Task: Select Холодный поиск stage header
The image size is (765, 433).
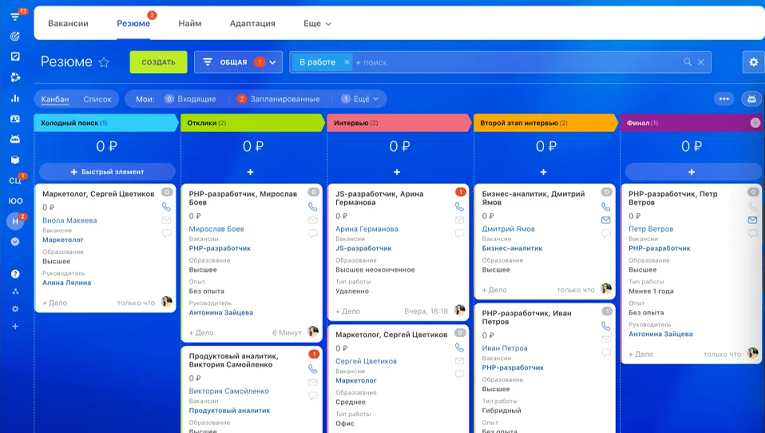Action: 106,123
